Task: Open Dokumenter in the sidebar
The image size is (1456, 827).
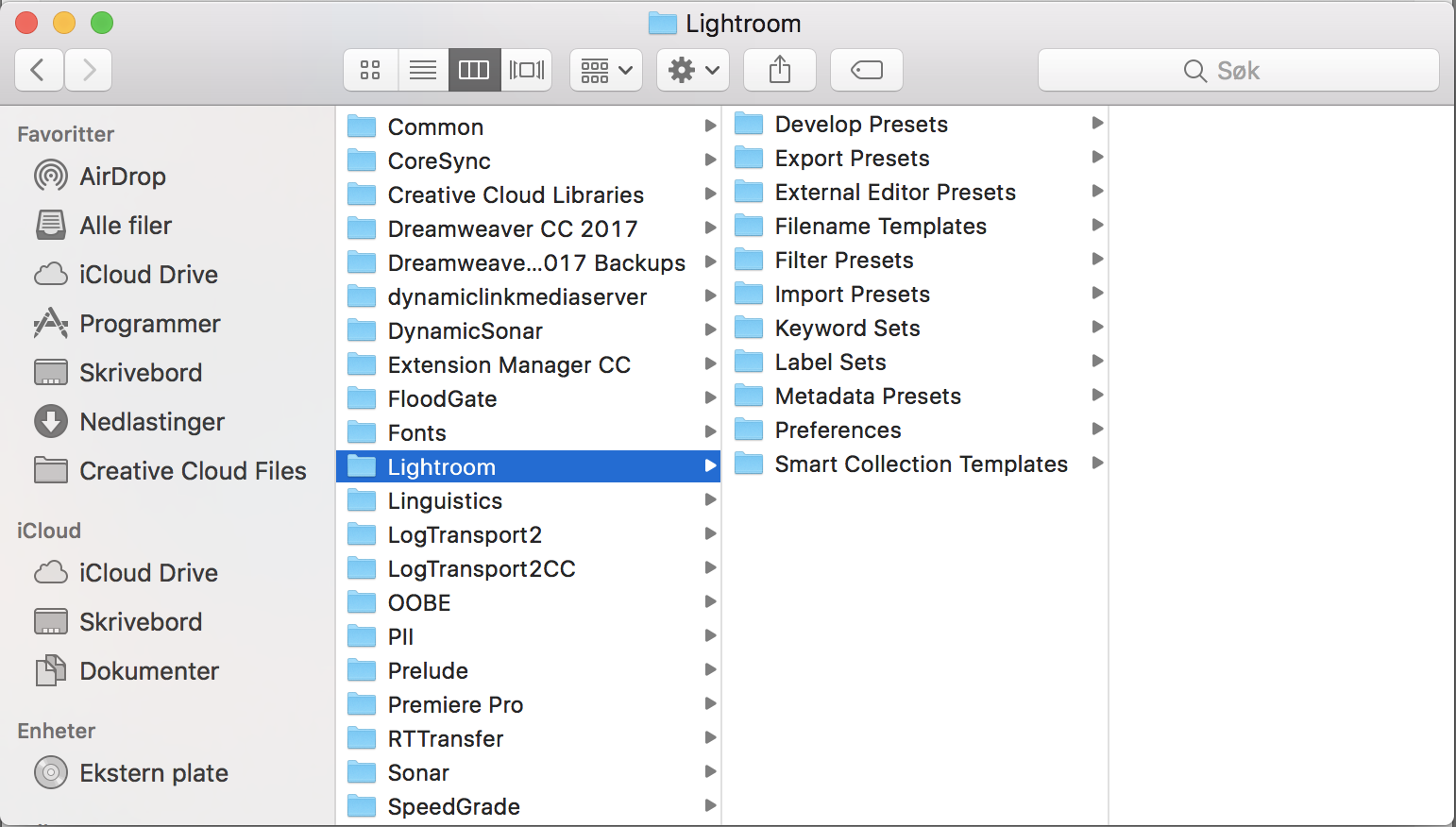Action: coord(127,671)
